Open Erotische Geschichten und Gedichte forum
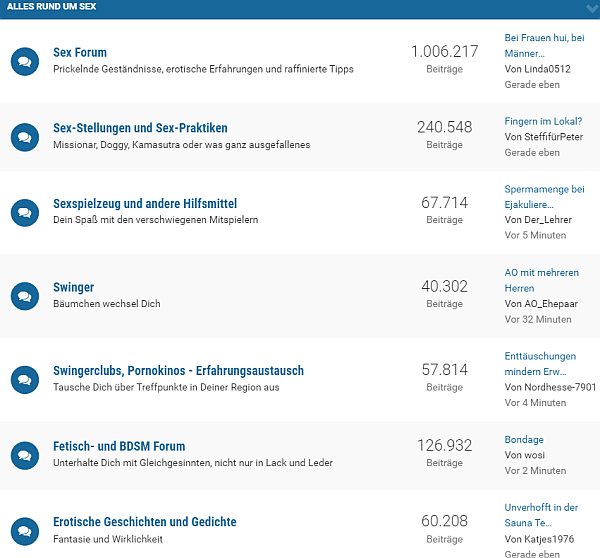Screen dimensions: 600x558 tap(144, 522)
